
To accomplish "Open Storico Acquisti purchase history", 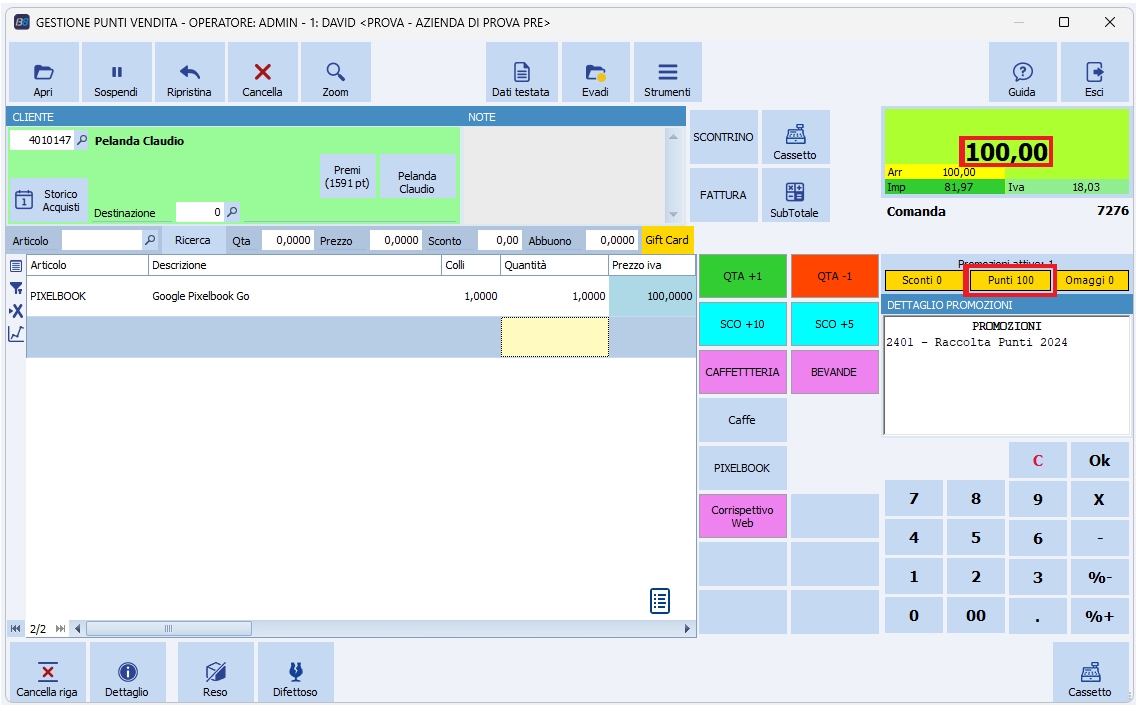I will tap(49, 200).
